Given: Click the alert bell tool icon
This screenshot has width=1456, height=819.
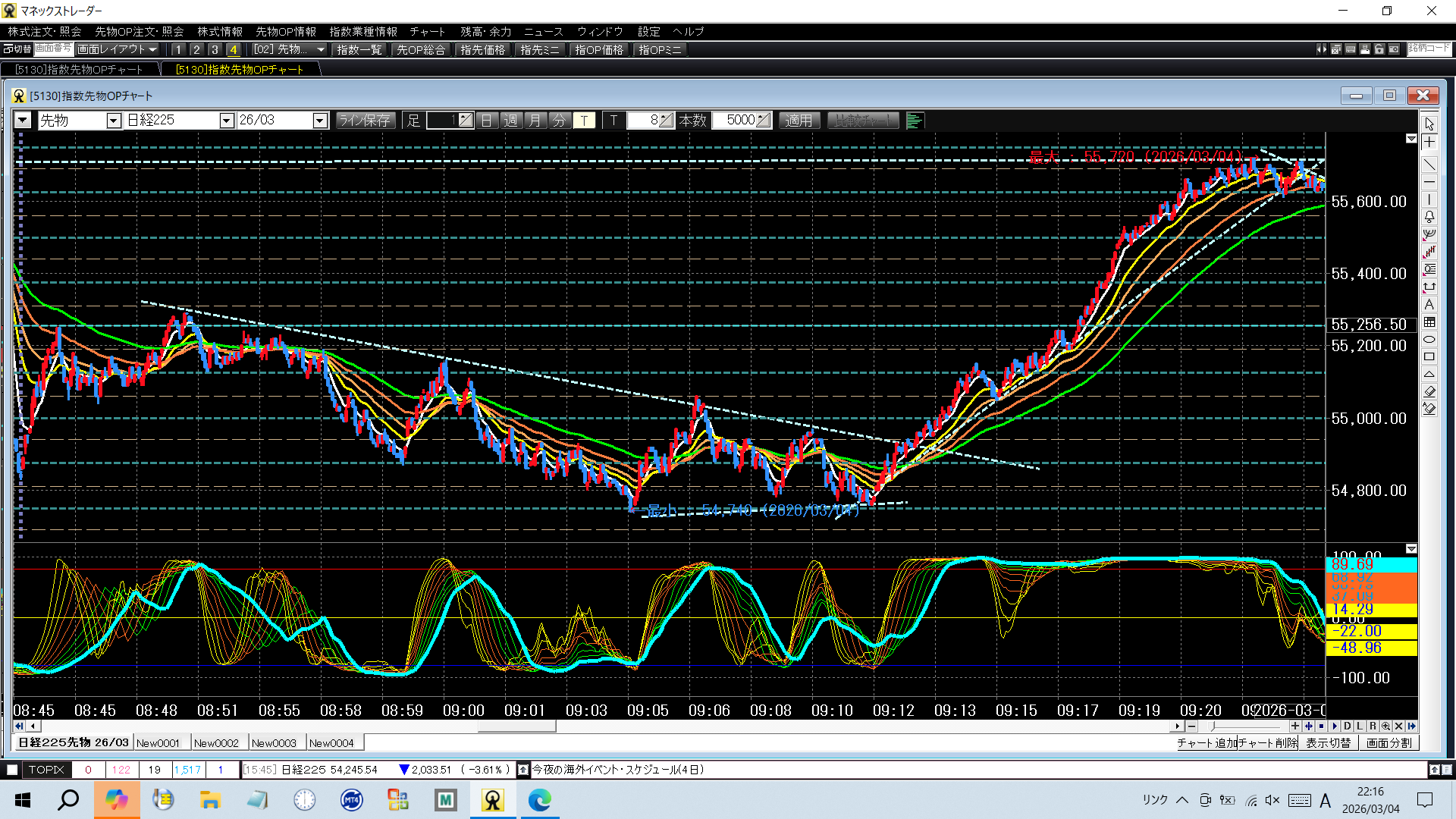Looking at the screenshot, I should (x=1429, y=217).
